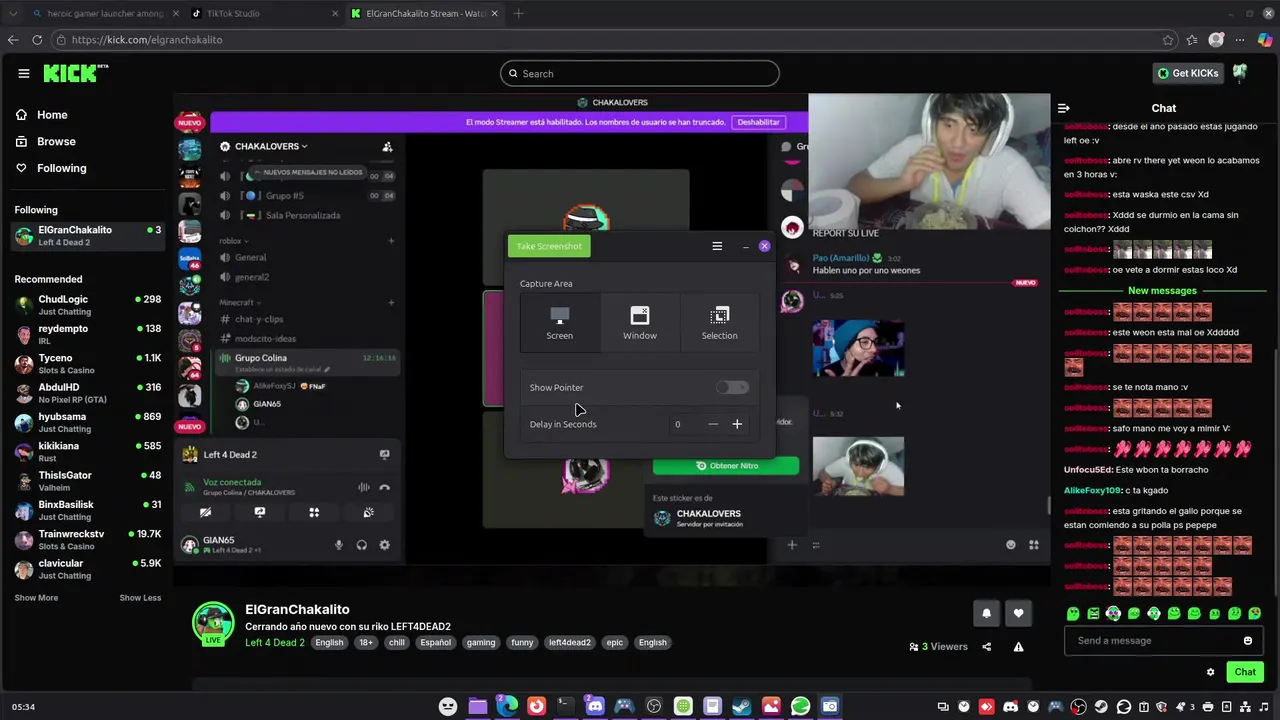Switch to heroic gamer launcher tab

(x=105, y=14)
